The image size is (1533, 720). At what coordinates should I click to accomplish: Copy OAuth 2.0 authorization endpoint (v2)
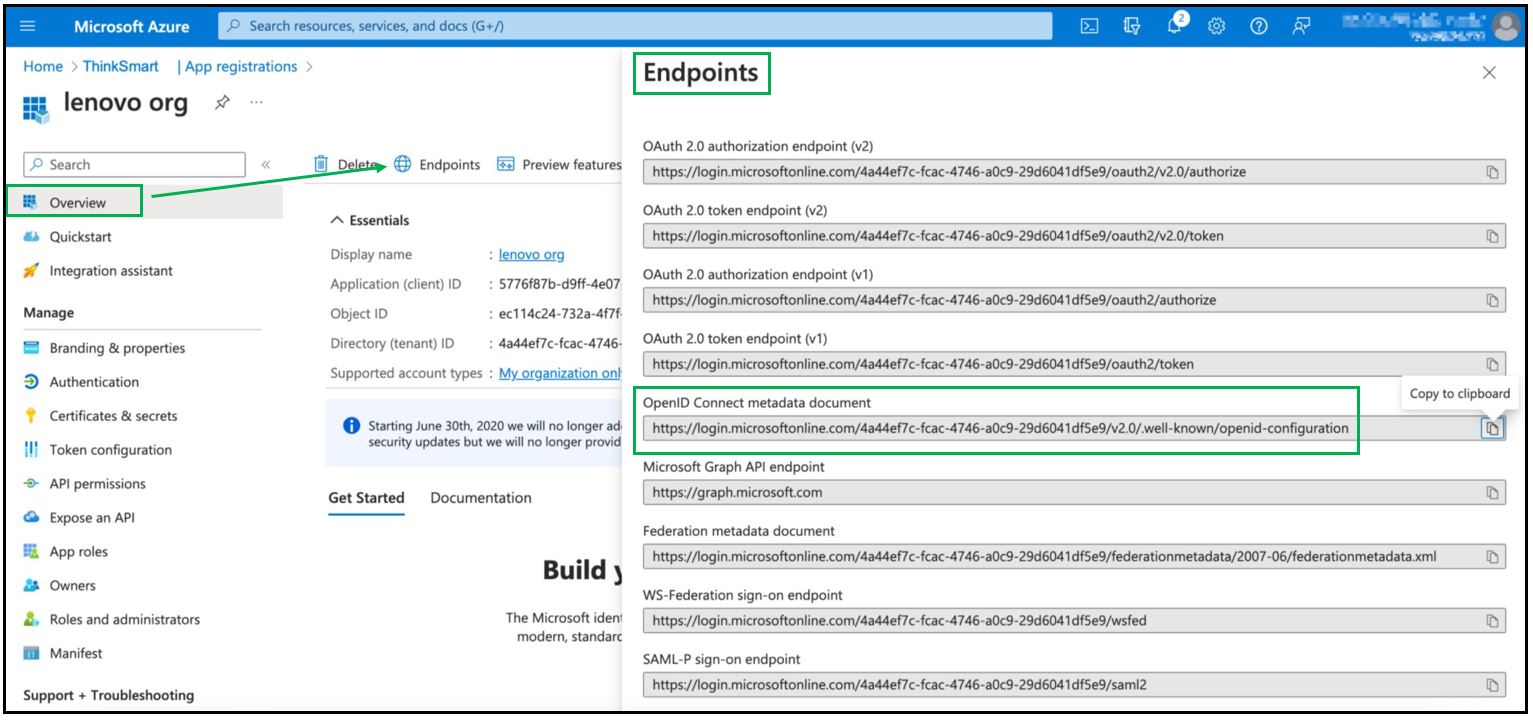pos(1491,172)
